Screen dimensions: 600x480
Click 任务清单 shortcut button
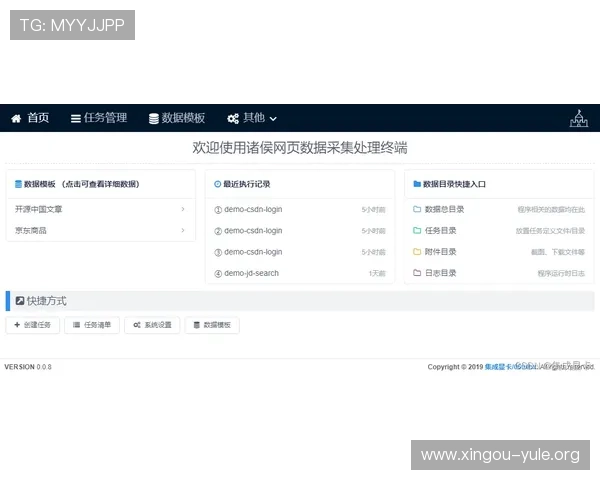[x=92, y=325]
